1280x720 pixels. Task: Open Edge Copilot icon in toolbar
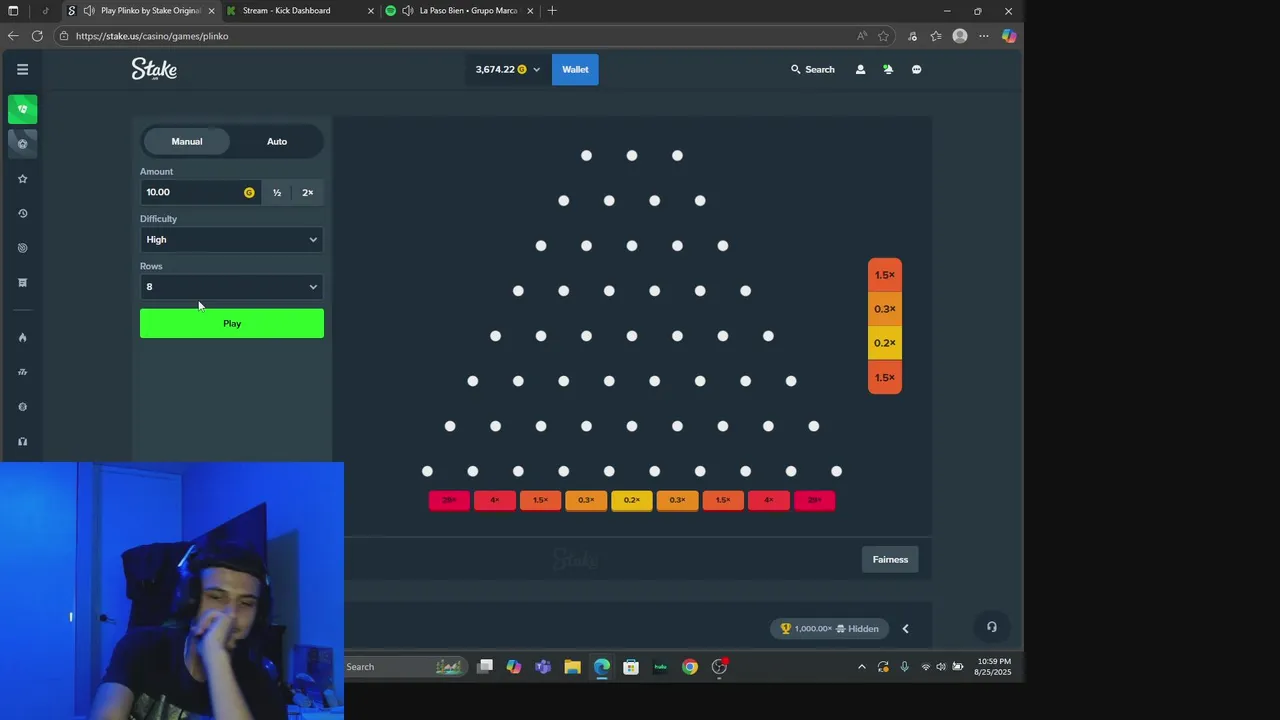coord(1008,36)
